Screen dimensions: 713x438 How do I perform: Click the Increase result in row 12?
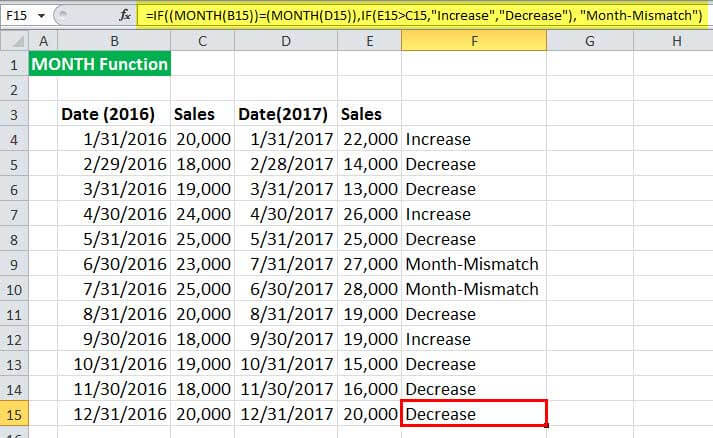pyautogui.click(x=474, y=339)
